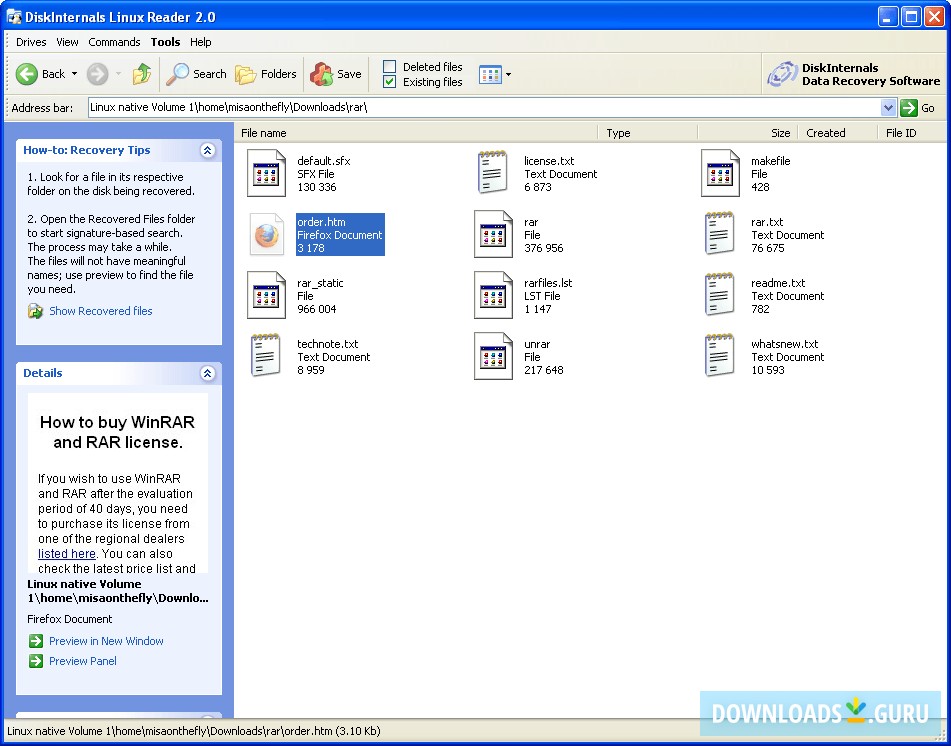Collapse the How-to Recovery Tips panel
The image size is (951, 746).
tap(208, 150)
